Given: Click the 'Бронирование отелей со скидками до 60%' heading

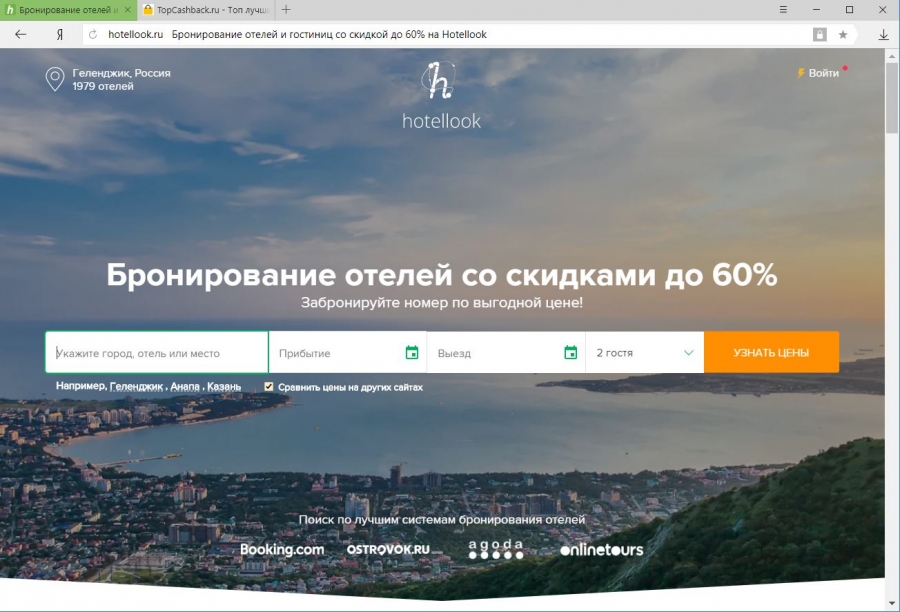Looking at the screenshot, I should (441, 275).
